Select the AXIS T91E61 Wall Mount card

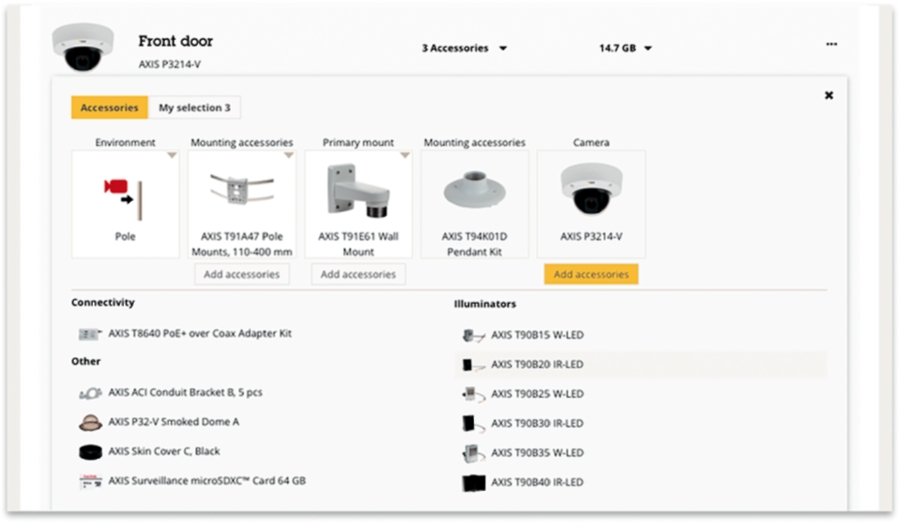[358, 204]
